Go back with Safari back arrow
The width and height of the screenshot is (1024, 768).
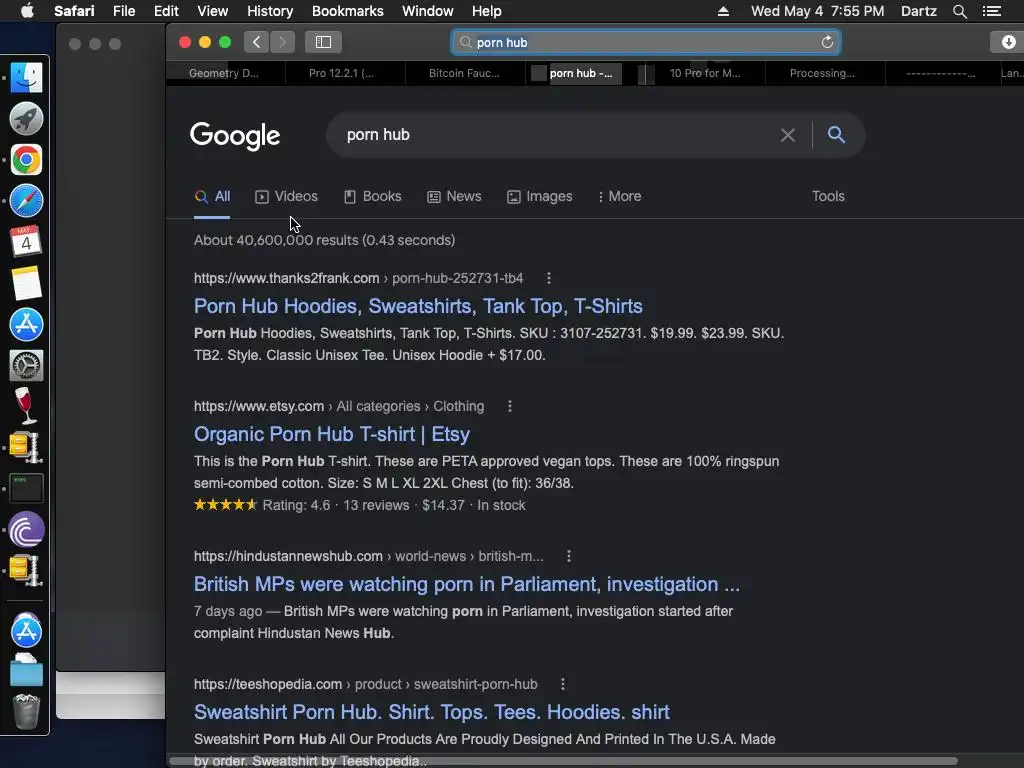click(257, 42)
